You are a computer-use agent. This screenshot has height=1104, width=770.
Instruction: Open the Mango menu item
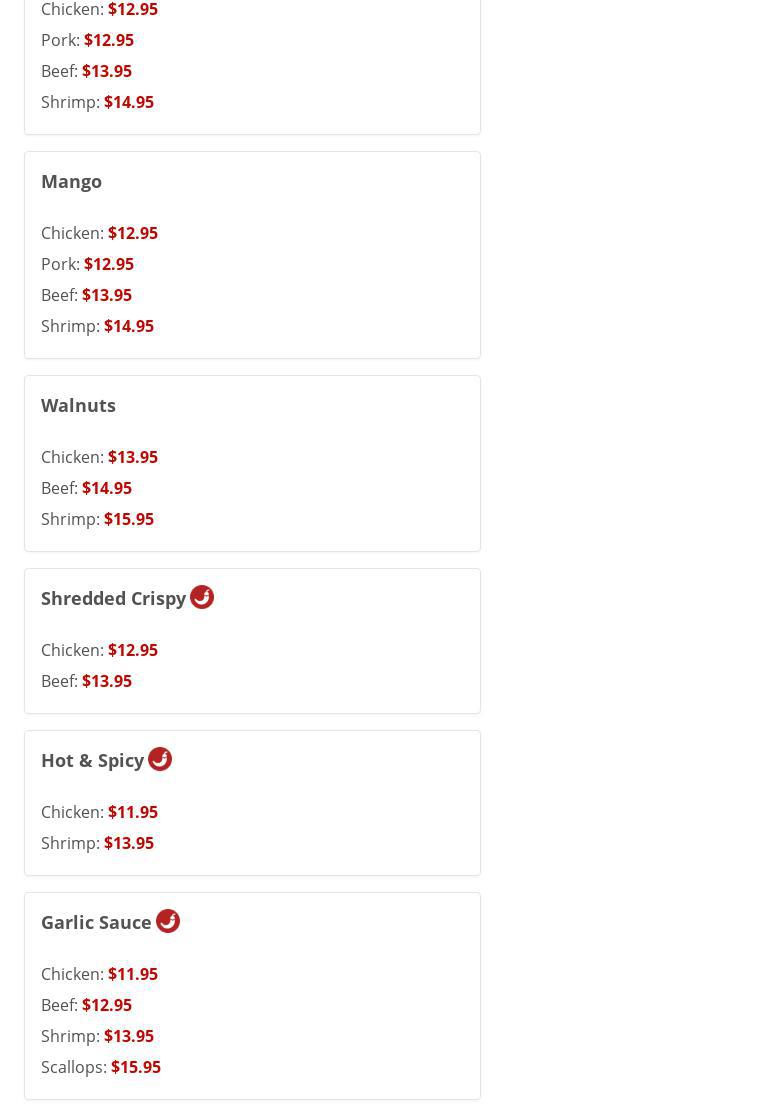tap(71, 181)
